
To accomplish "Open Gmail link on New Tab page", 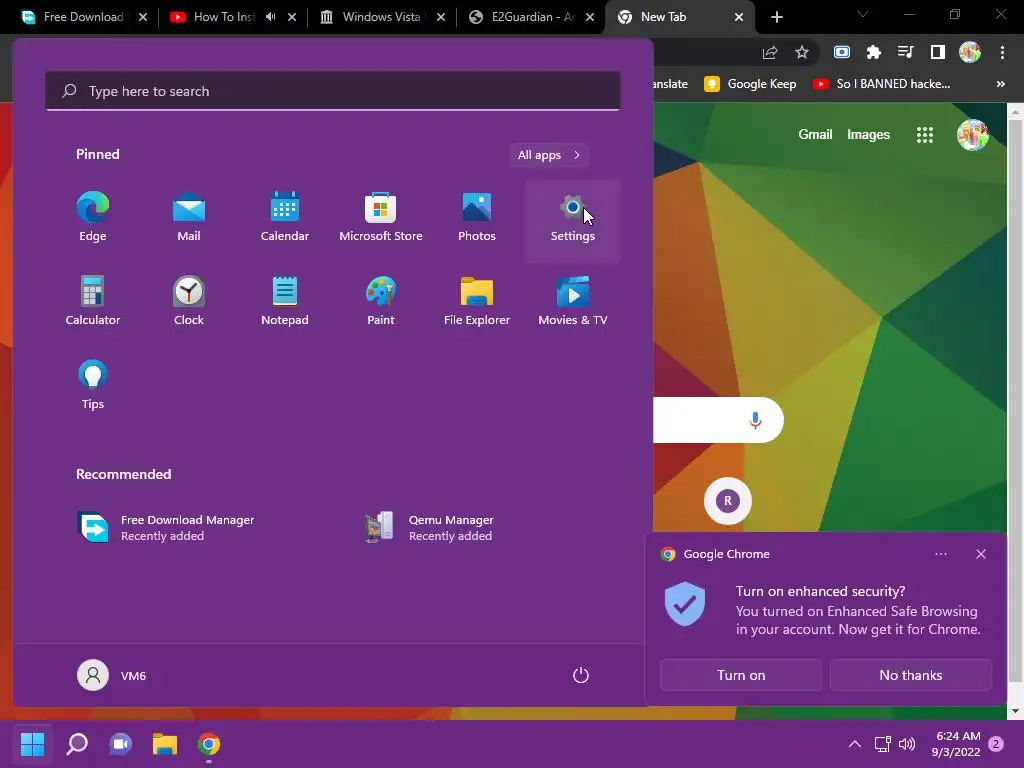I will 815,135.
